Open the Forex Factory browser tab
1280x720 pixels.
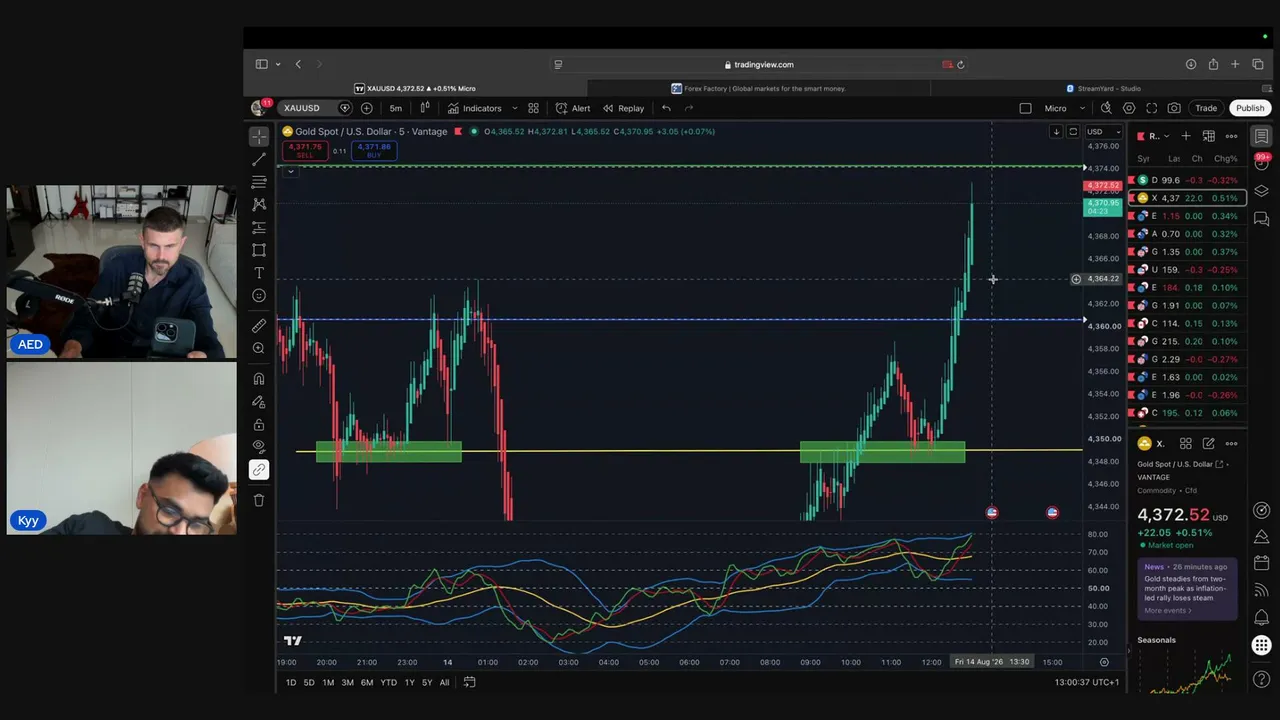pyautogui.click(x=759, y=88)
